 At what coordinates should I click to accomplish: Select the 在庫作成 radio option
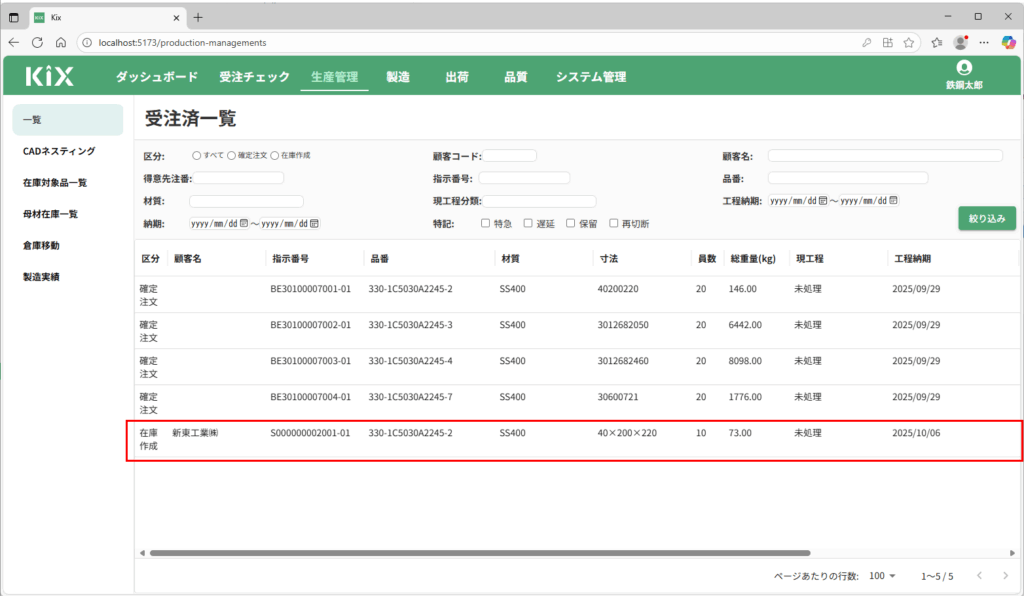(275, 156)
